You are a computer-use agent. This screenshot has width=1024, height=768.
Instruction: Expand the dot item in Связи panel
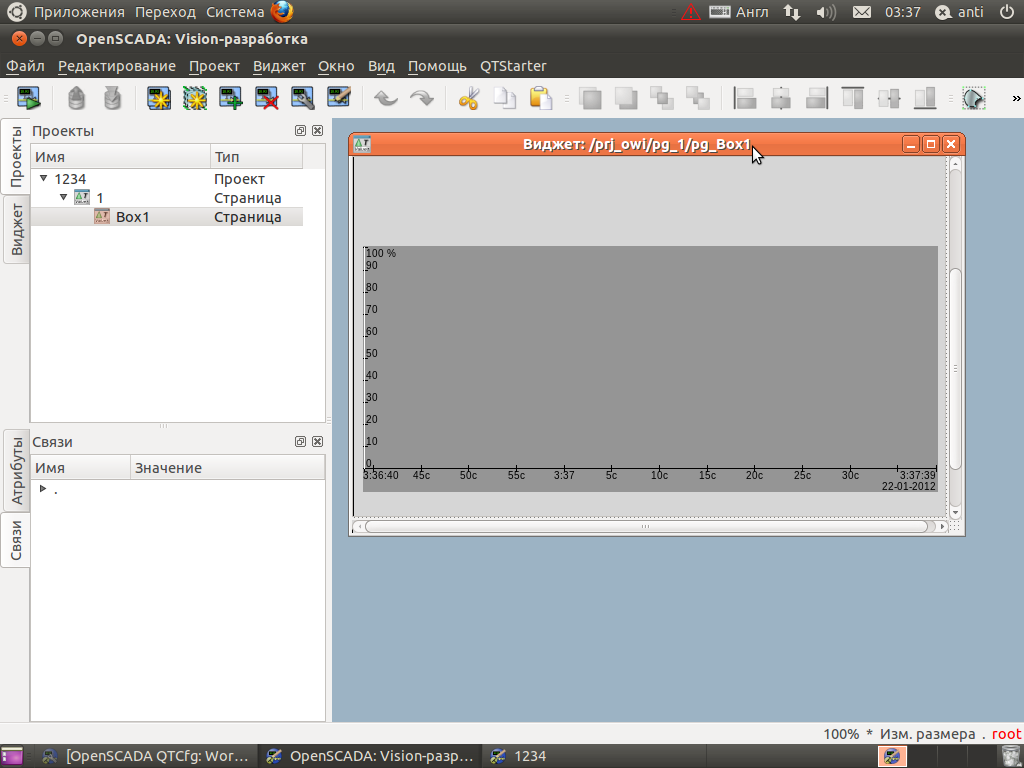coord(43,489)
